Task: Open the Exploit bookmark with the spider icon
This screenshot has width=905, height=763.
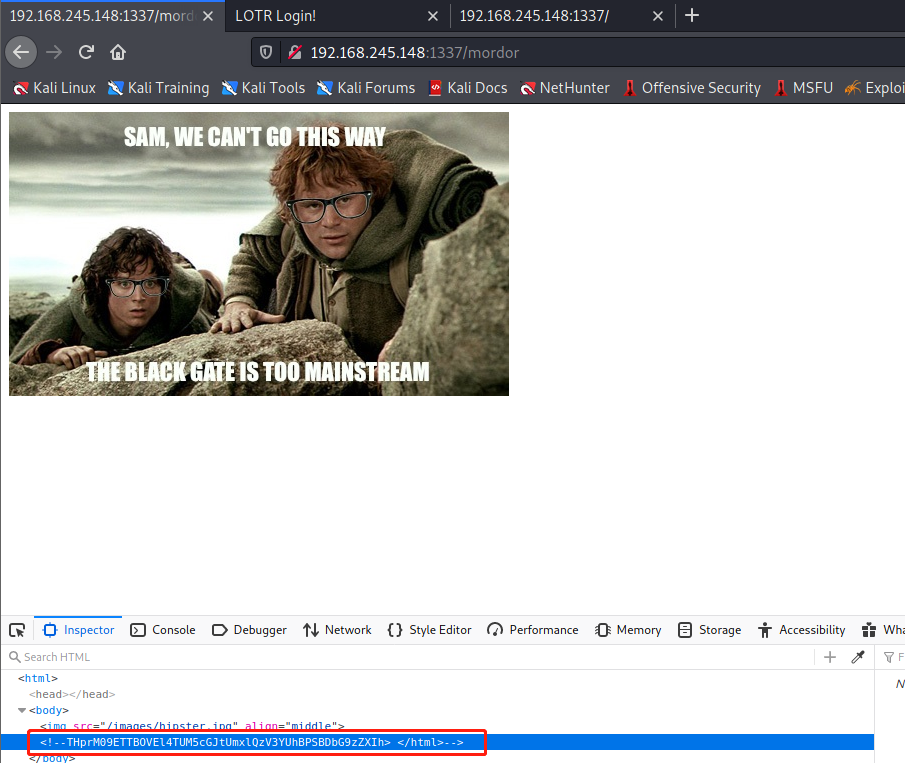Action: coord(874,88)
